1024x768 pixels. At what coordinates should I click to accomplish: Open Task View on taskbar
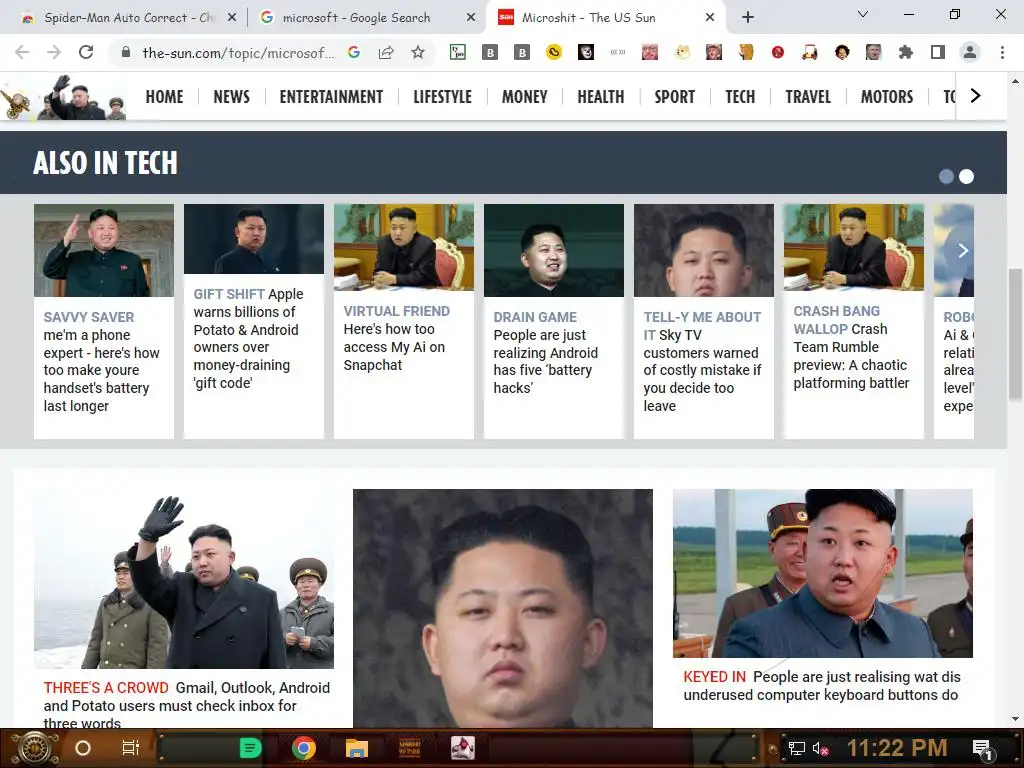tap(131, 748)
